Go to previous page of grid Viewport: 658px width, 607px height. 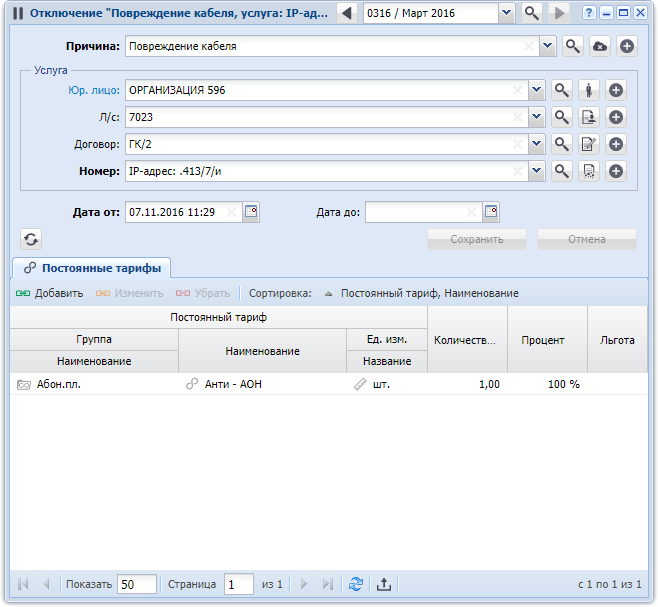coord(46,584)
